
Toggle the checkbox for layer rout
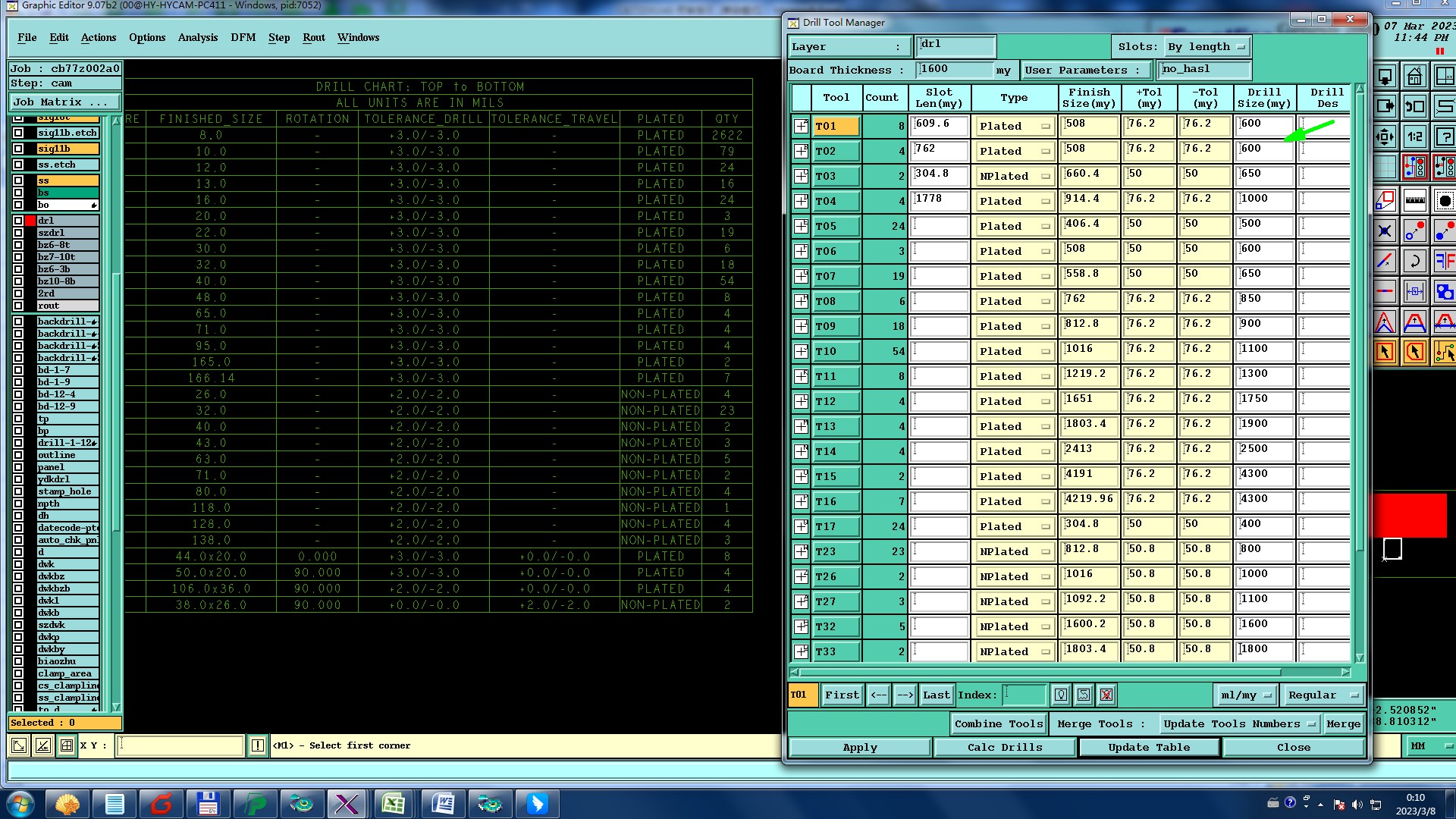pos(18,306)
